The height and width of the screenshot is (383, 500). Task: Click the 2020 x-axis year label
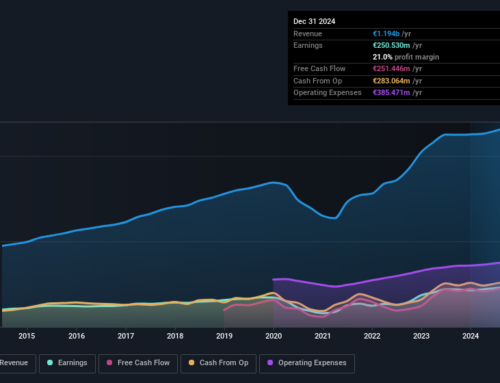[273, 336]
